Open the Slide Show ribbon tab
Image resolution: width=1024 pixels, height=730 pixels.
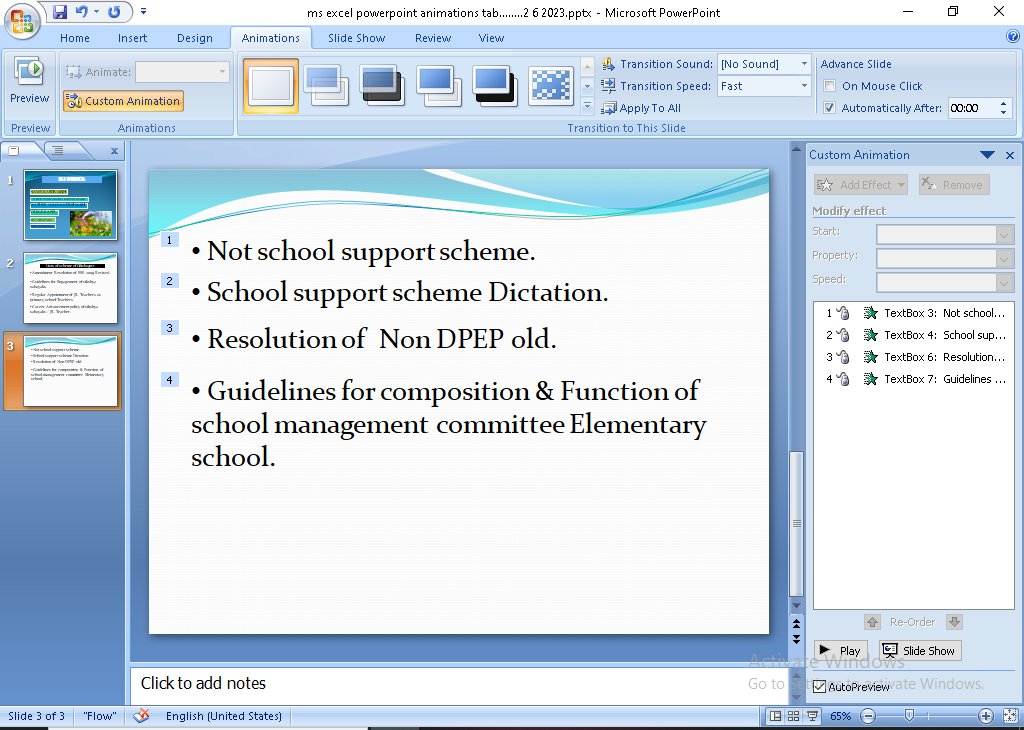tap(356, 38)
